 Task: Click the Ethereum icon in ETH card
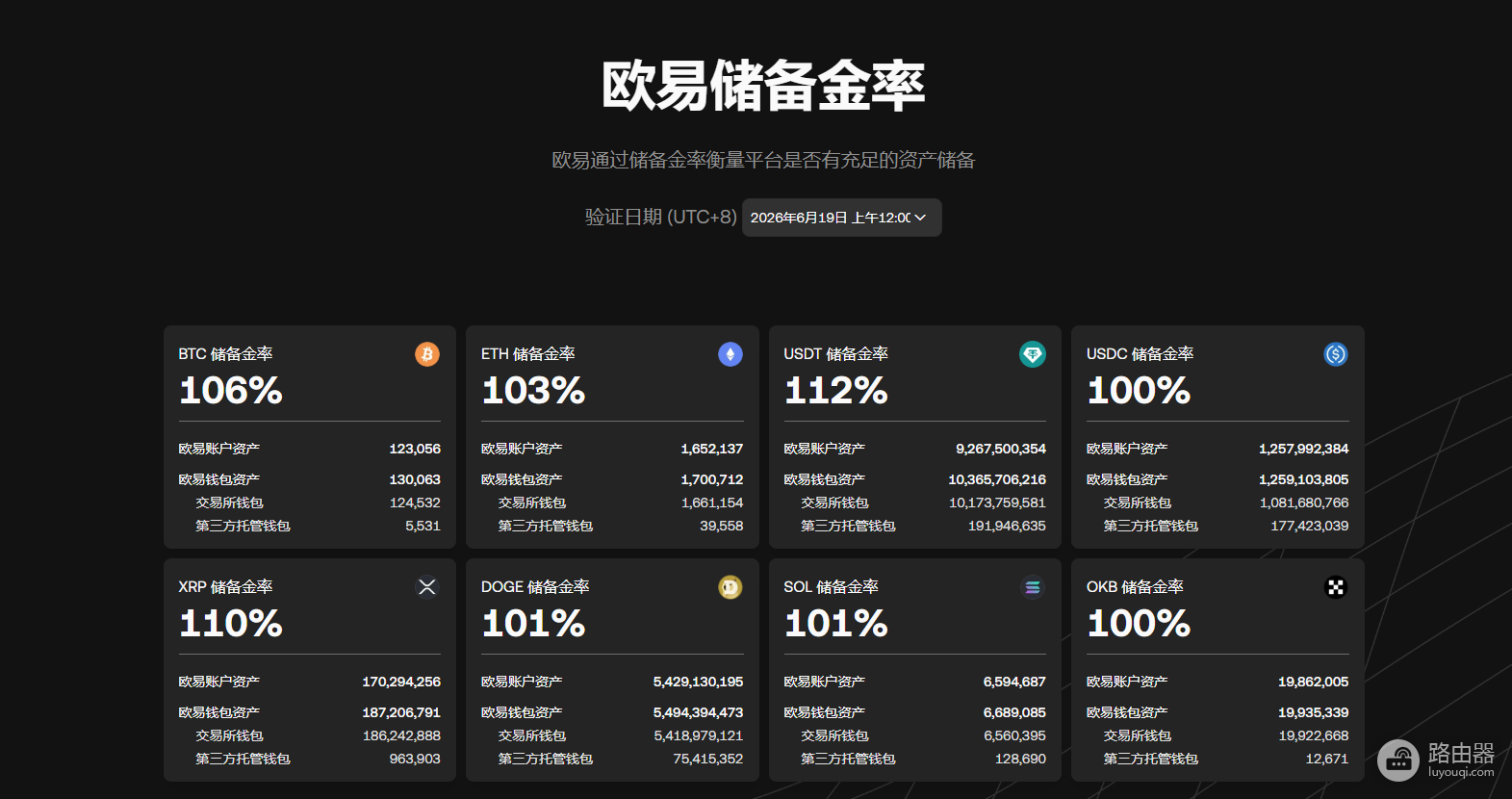click(730, 354)
